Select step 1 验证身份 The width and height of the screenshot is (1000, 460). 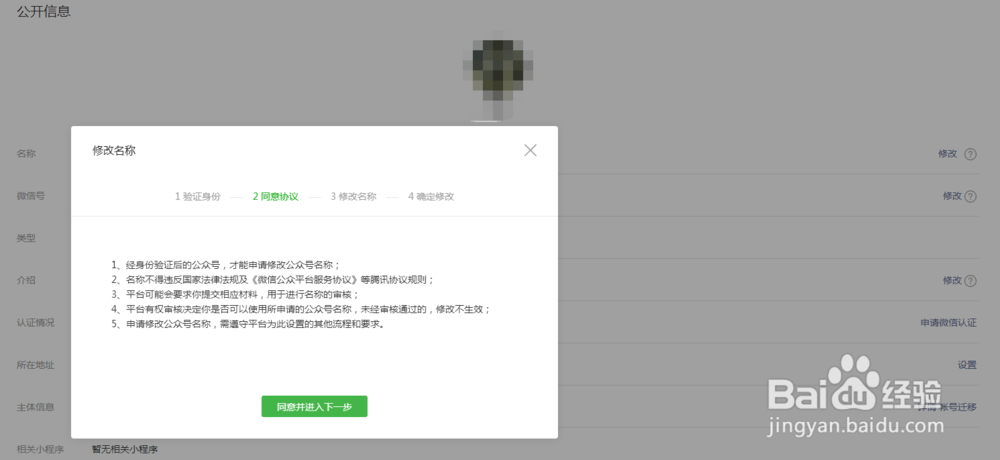[x=198, y=197]
